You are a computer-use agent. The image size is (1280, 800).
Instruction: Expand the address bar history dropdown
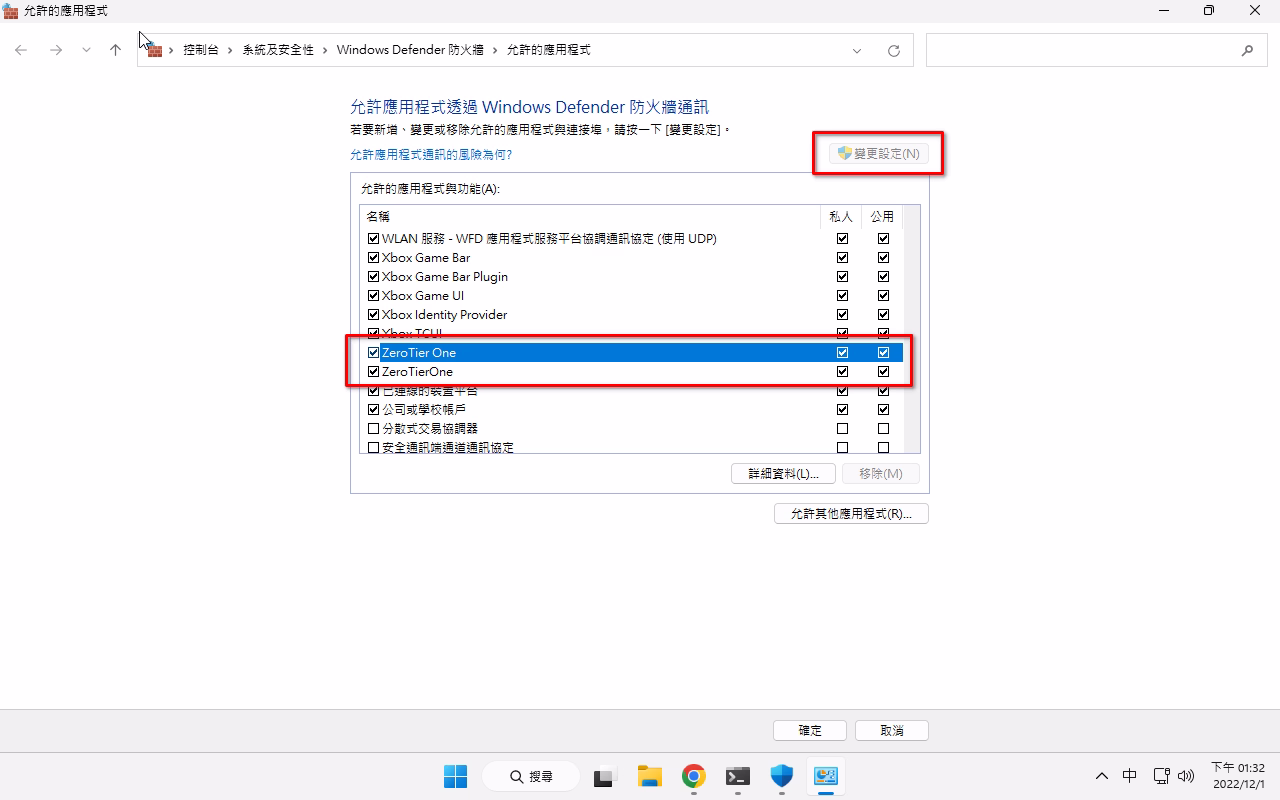857,51
